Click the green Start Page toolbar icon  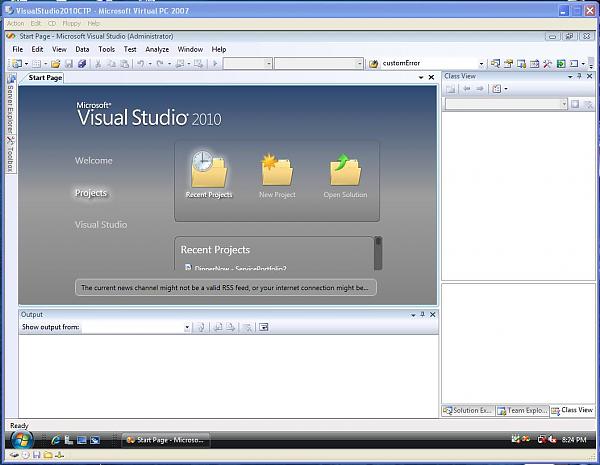[x=561, y=64]
